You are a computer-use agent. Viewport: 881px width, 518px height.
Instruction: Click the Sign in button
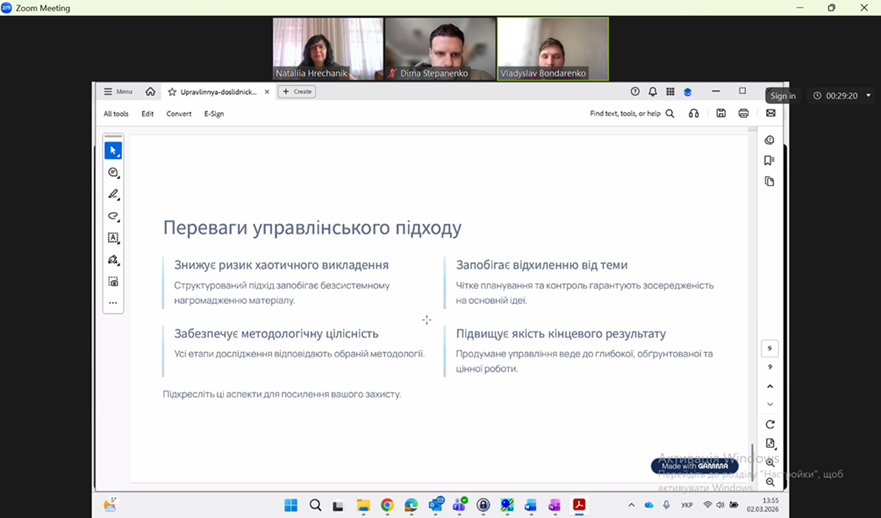pos(783,96)
